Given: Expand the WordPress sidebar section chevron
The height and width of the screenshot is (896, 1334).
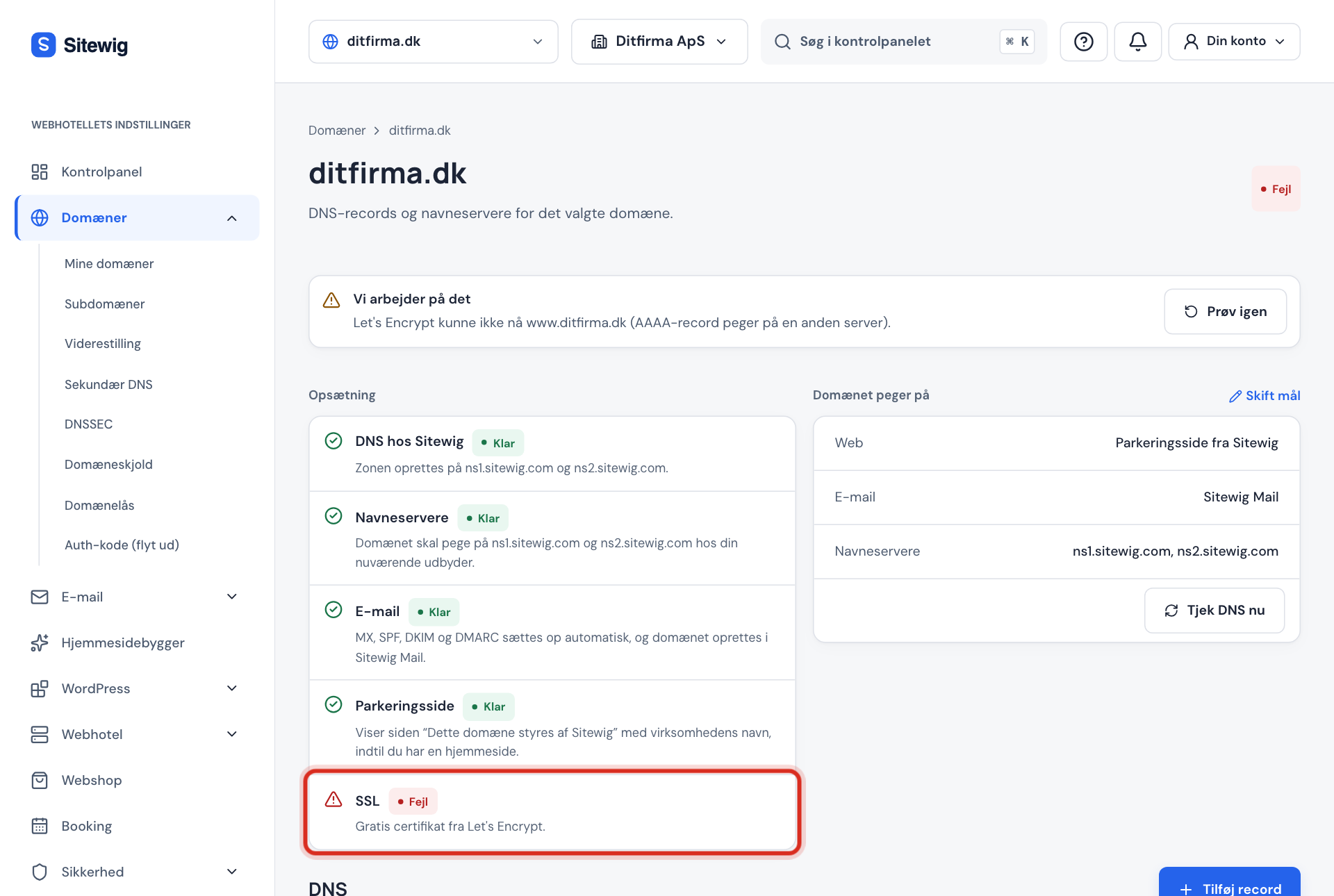Looking at the screenshot, I should pyautogui.click(x=232, y=688).
